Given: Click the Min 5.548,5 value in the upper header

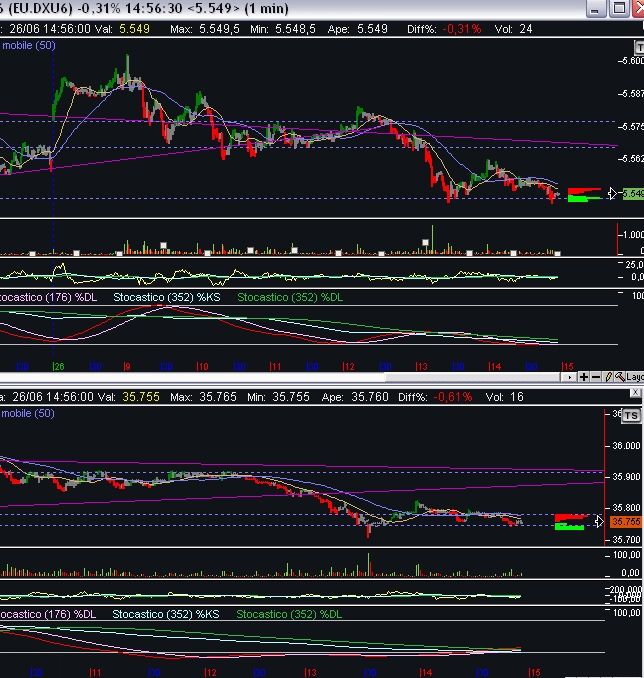Looking at the screenshot, I should (x=295, y=29).
